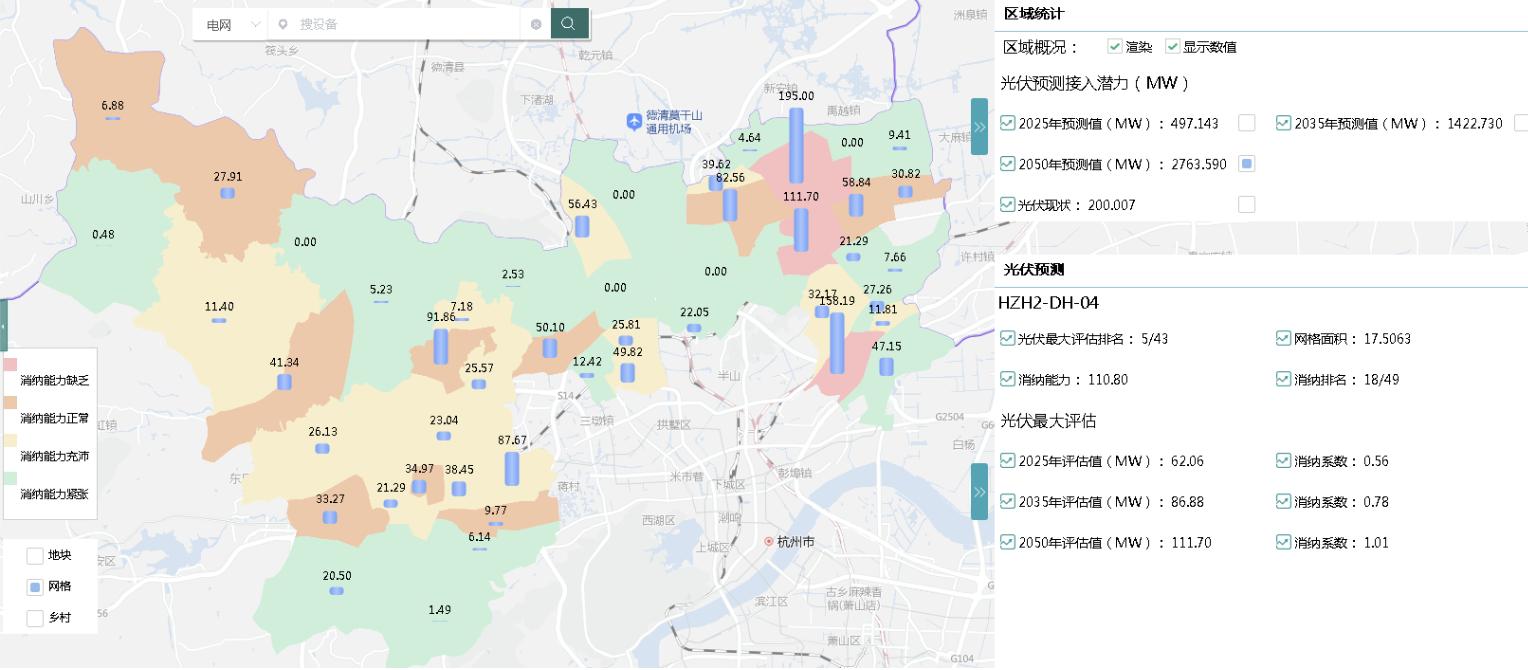
Task: Click the trend icon beside 2025年预测值
Action: [1006, 122]
